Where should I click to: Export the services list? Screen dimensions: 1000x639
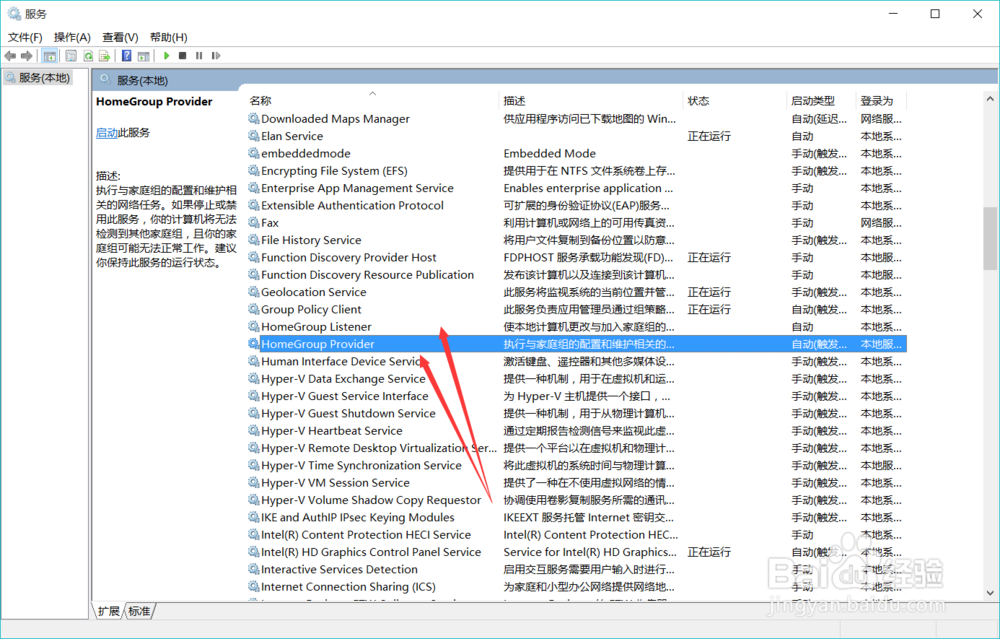point(105,55)
